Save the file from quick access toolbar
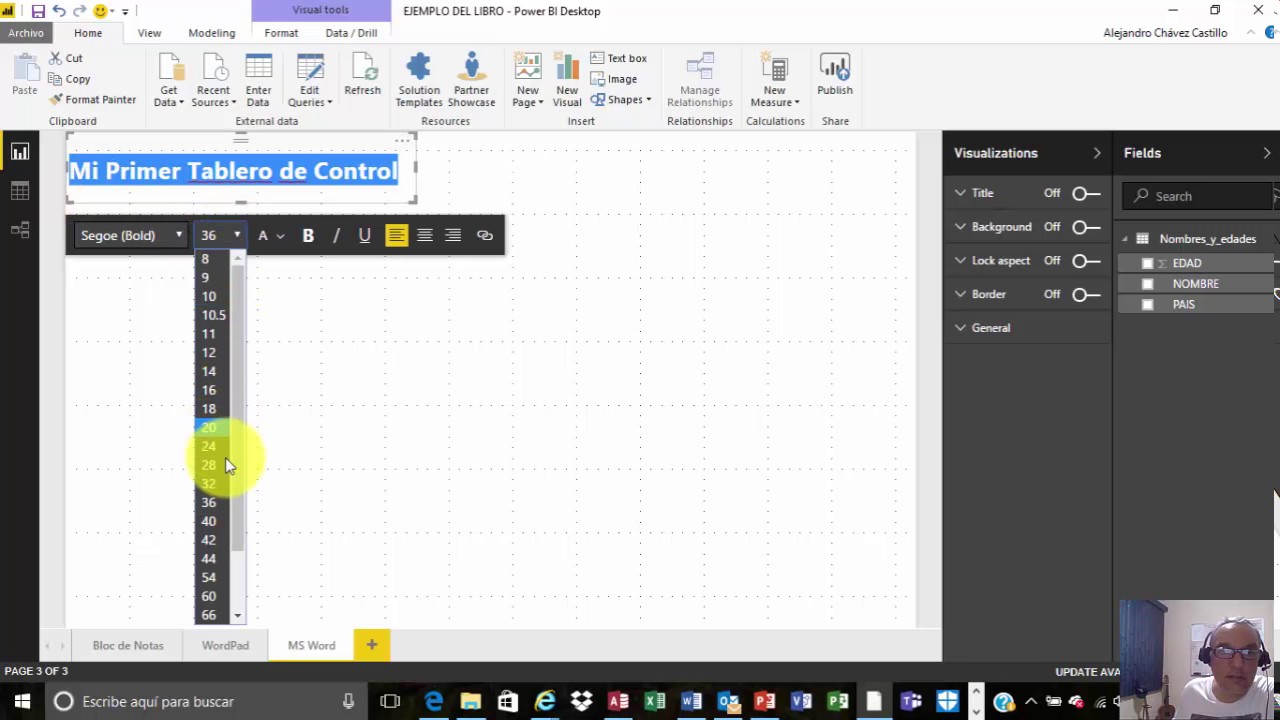Screen dimensions: 1280x720 37,11
